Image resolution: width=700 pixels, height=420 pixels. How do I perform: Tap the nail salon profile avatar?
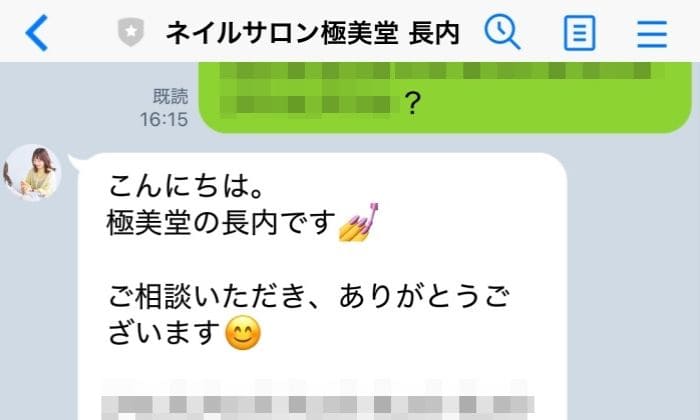point(31,173)
